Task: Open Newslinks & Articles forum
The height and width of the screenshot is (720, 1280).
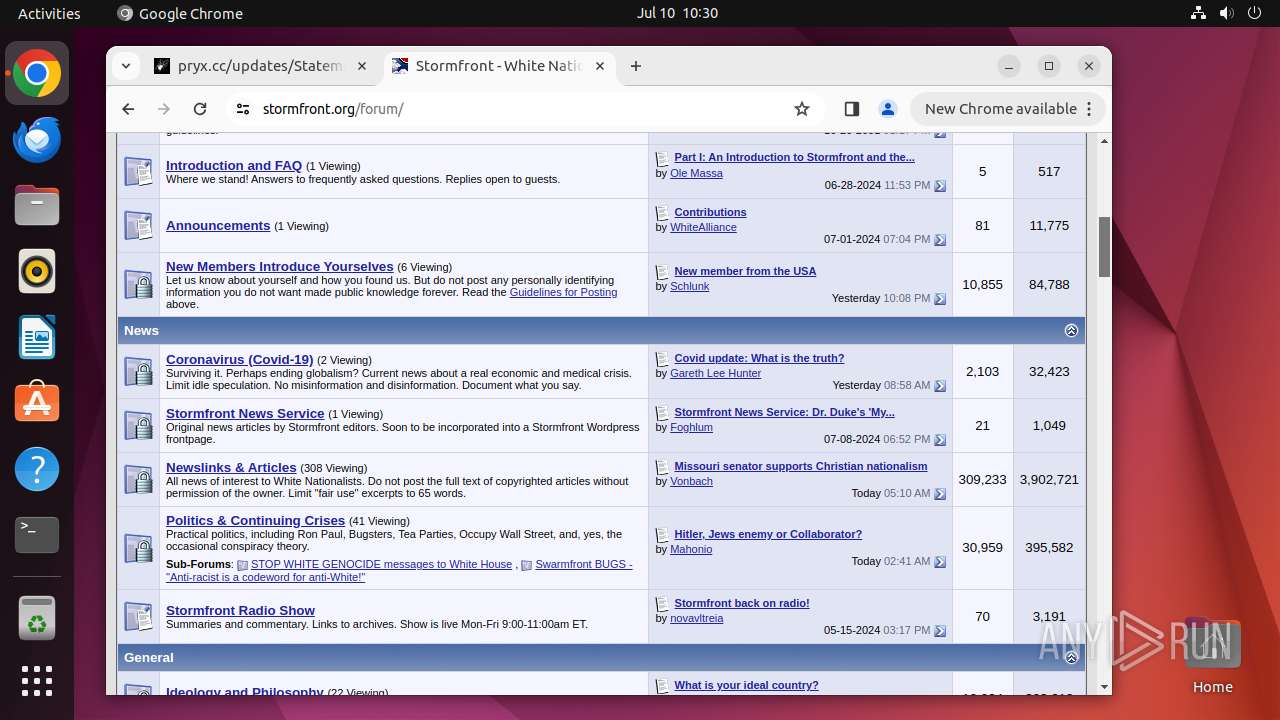Action: 231,468
